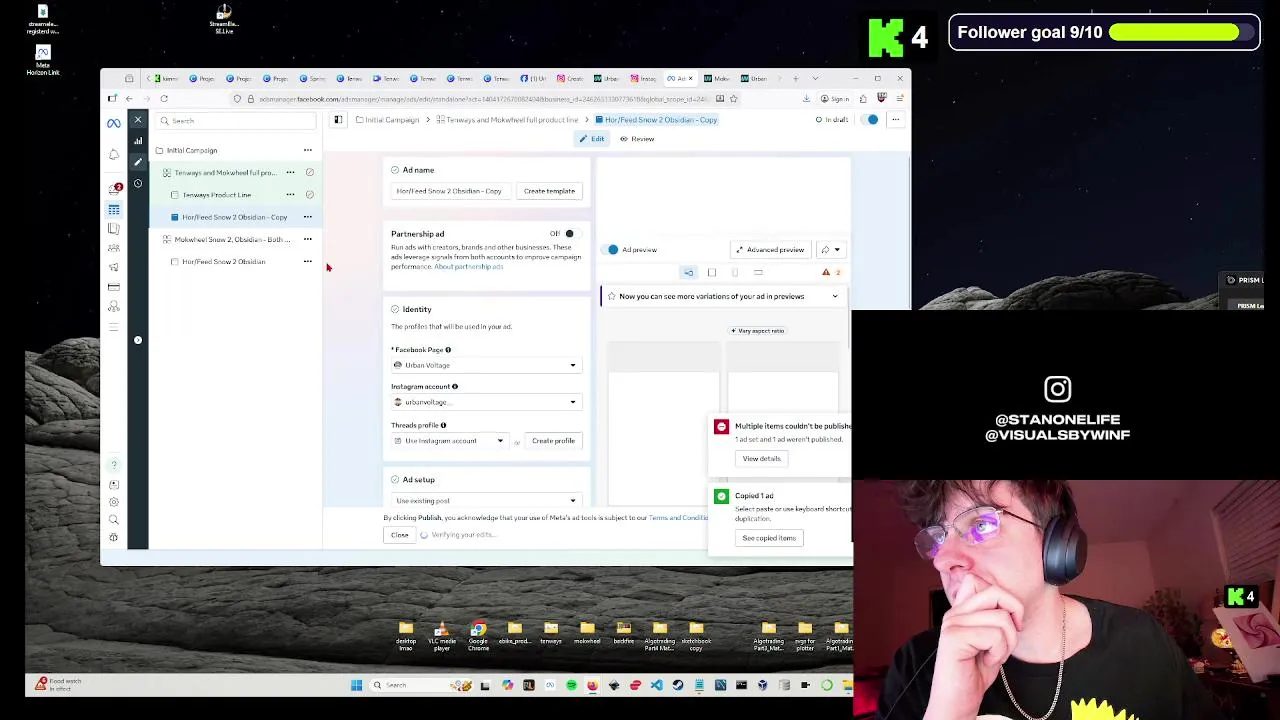
Task: Open the notifications bell icon
Action: tap(114, 155)
